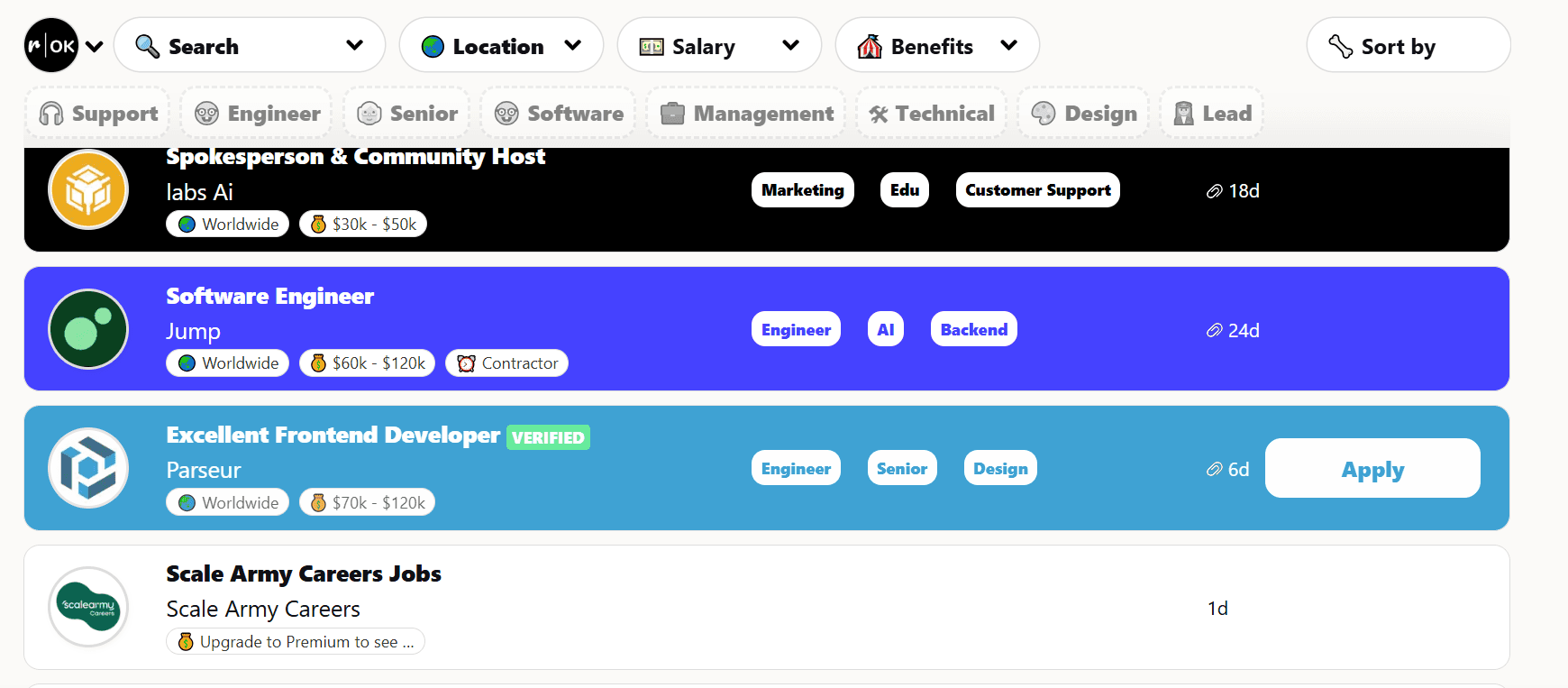This screenshot has height=688, width=1568.
Task: Select Design tag on Parseur job
Action: (1000, 468)
